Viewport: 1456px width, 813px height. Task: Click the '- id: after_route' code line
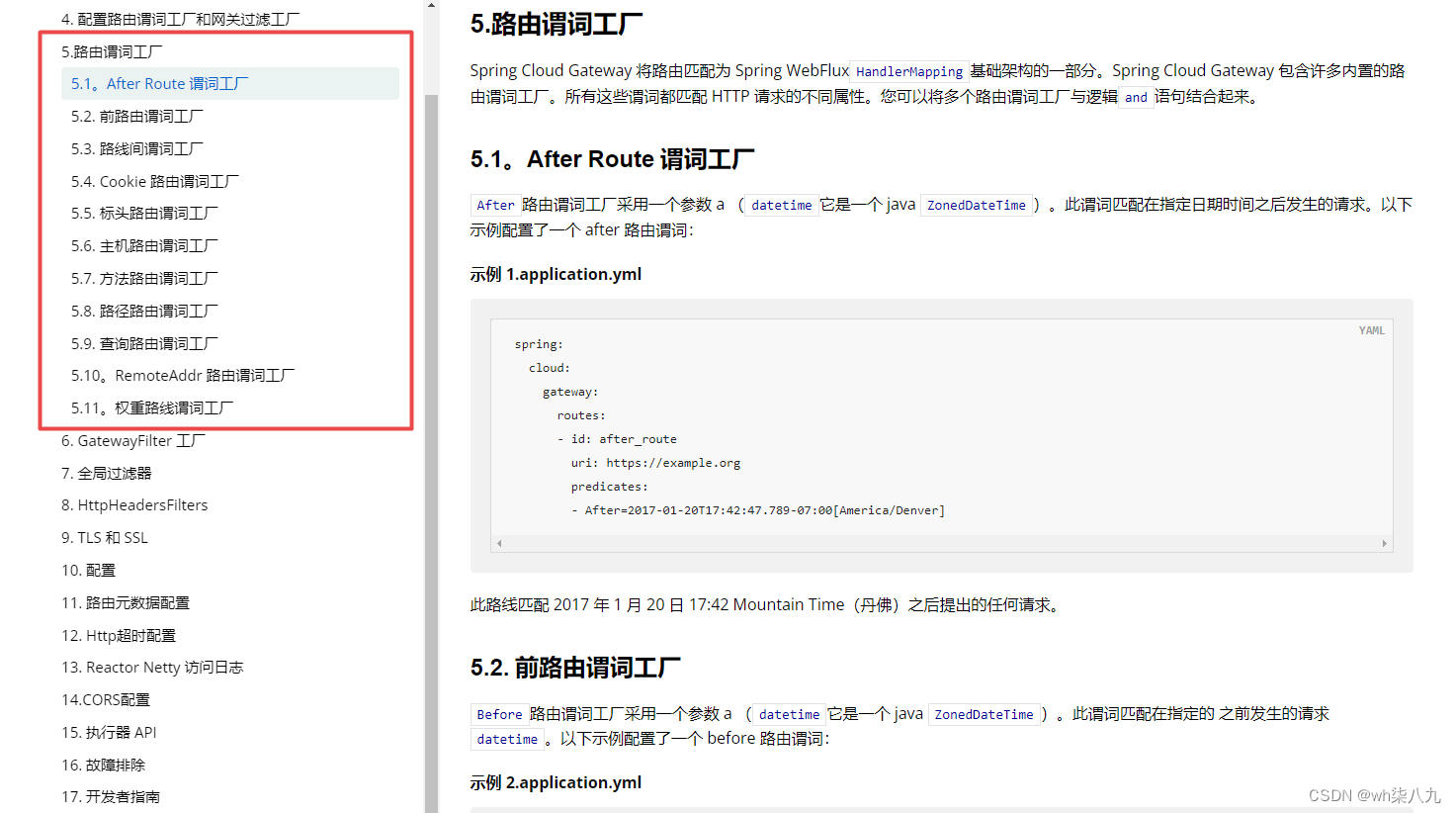tap(617, 439)
